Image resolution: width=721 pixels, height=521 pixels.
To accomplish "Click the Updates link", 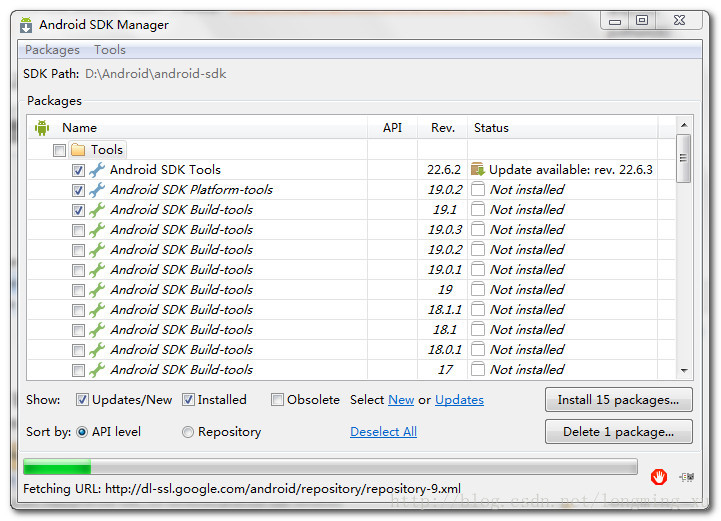I will pos(459,400).
